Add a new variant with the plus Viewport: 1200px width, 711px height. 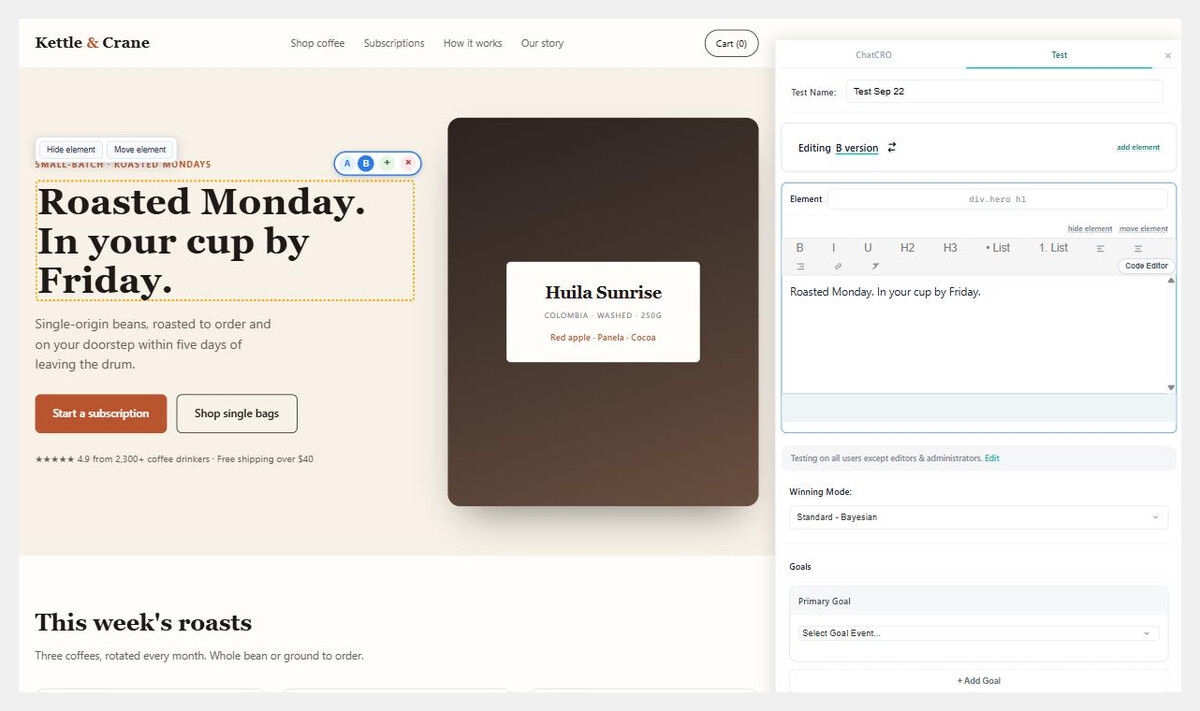pos(387,162)
